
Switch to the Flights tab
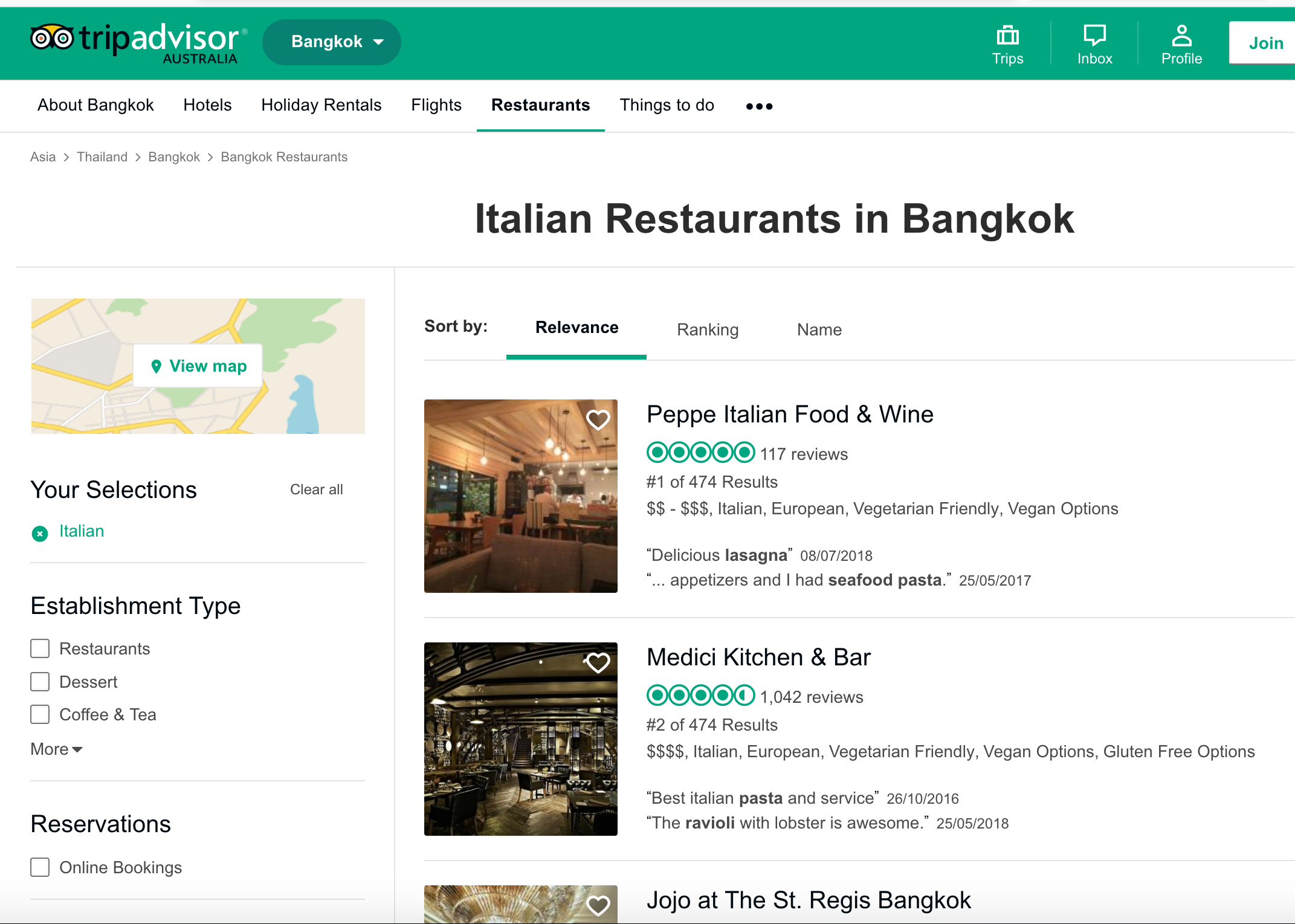[436, 105]
